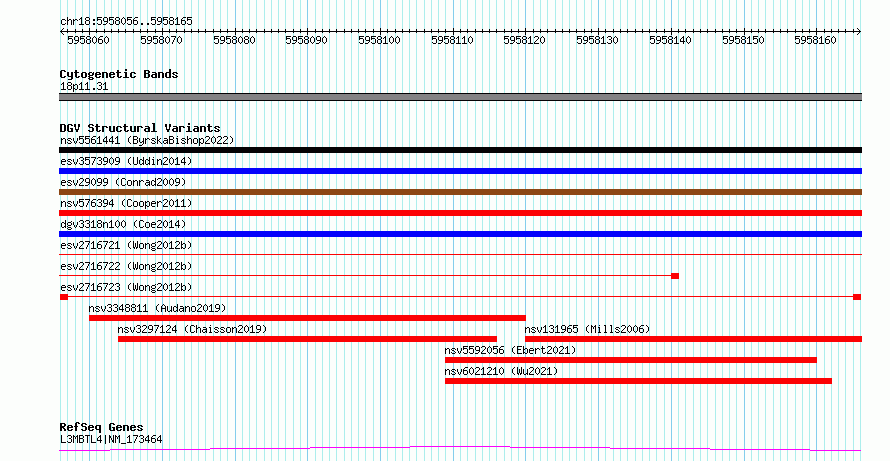This screenshot has height=461, width=890.
Task: Select the red nsv6021210 variant bar
Action: [638, 381]
